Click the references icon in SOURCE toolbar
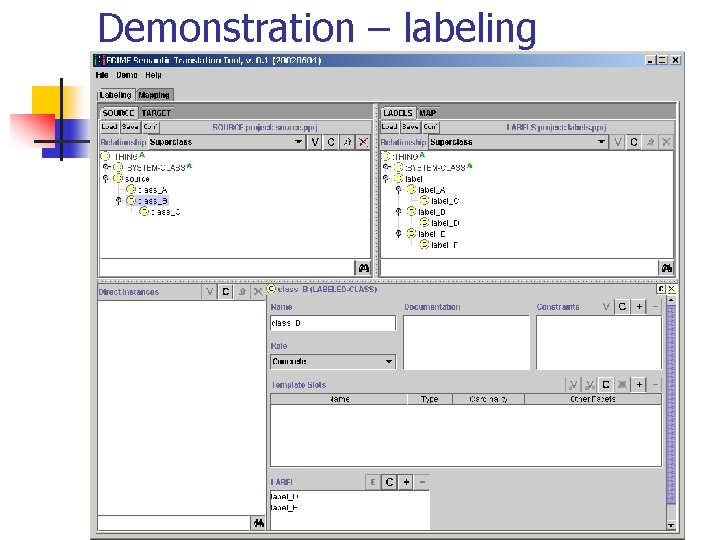 click(347, 142)
